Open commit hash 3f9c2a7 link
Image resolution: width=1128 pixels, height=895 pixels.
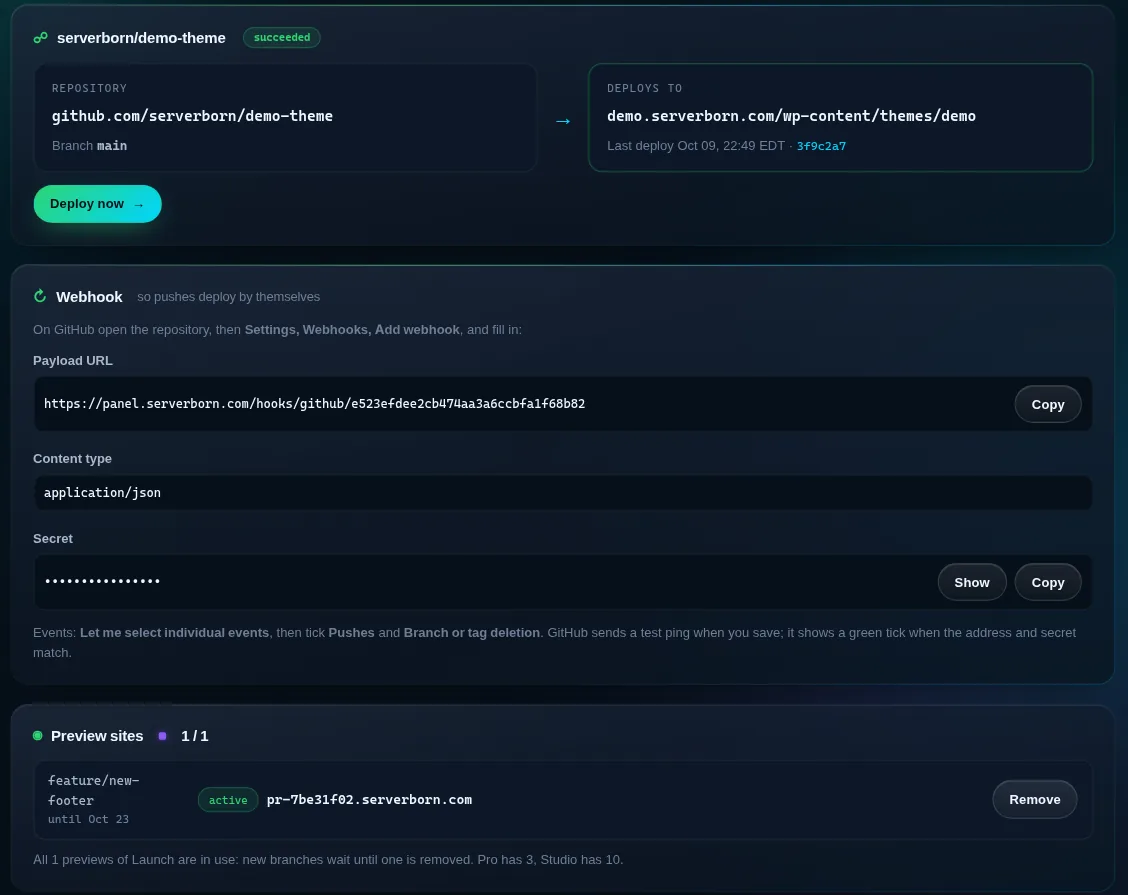pos(821,146)
